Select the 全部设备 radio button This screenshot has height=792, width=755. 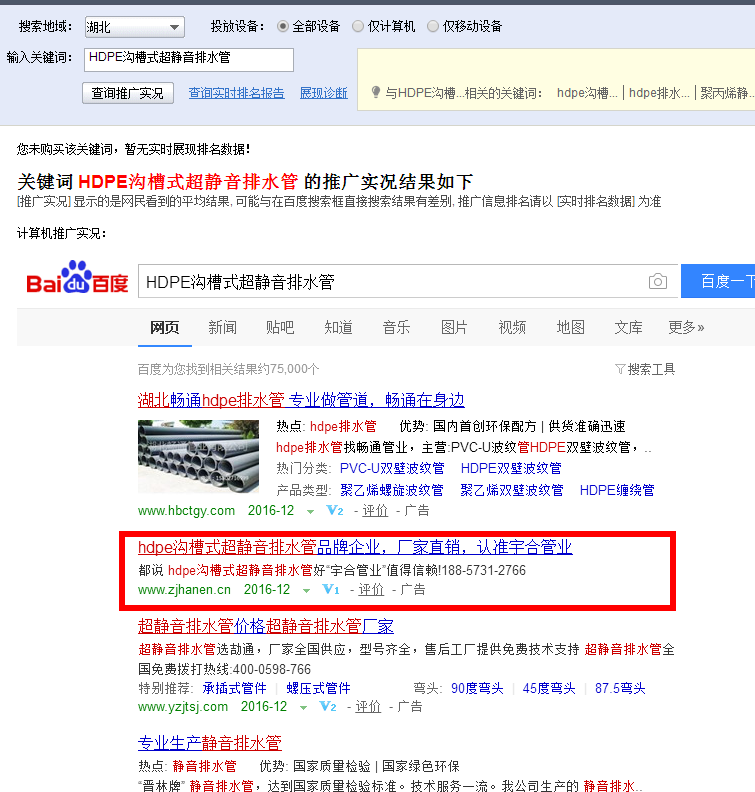point(283,26)
